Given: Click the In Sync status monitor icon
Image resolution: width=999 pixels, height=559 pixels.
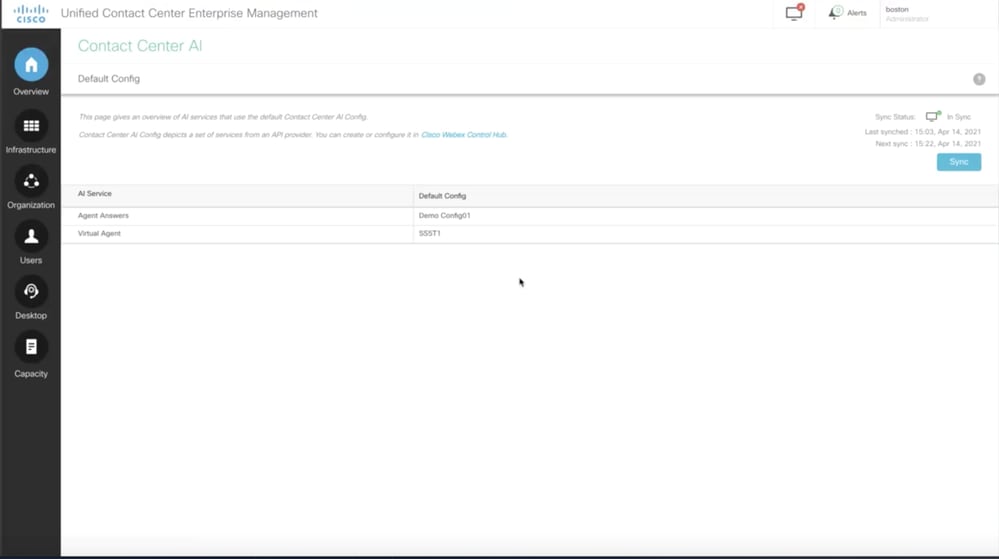Looking at the screenshot, I should tap(933, 116).
